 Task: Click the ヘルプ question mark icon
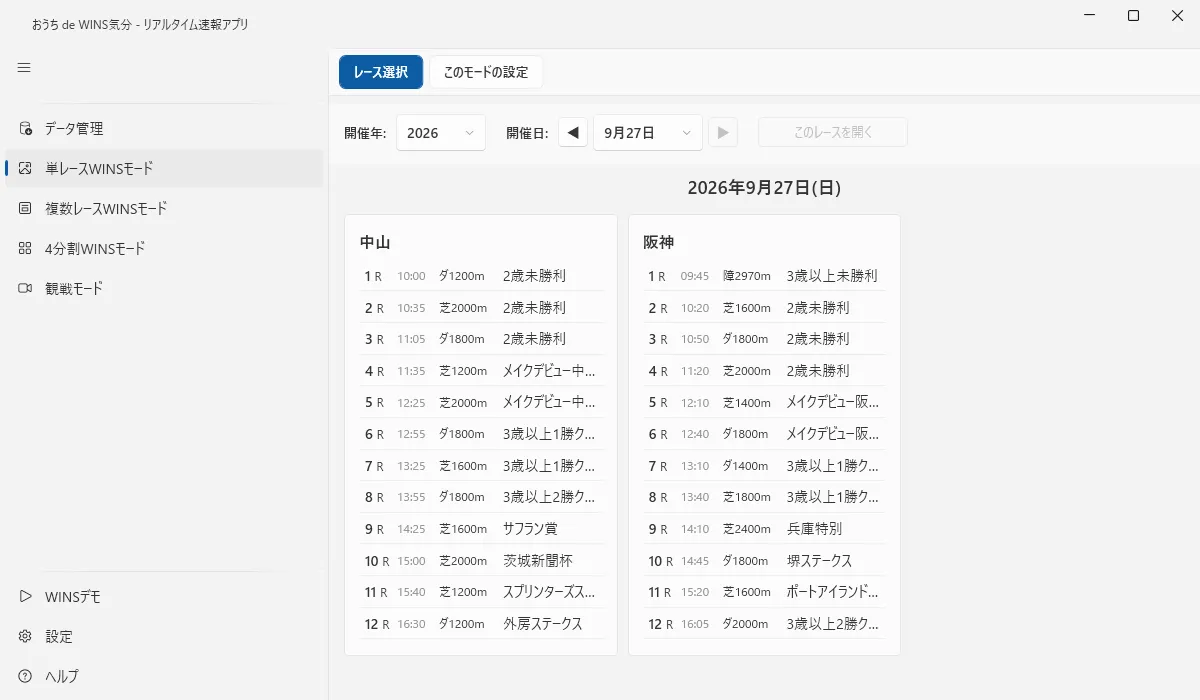point(25,677)
